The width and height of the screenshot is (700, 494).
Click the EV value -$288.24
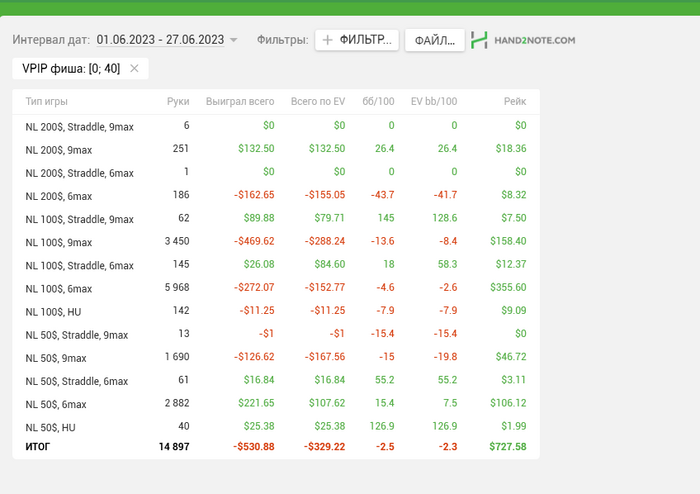pos(325,241)
